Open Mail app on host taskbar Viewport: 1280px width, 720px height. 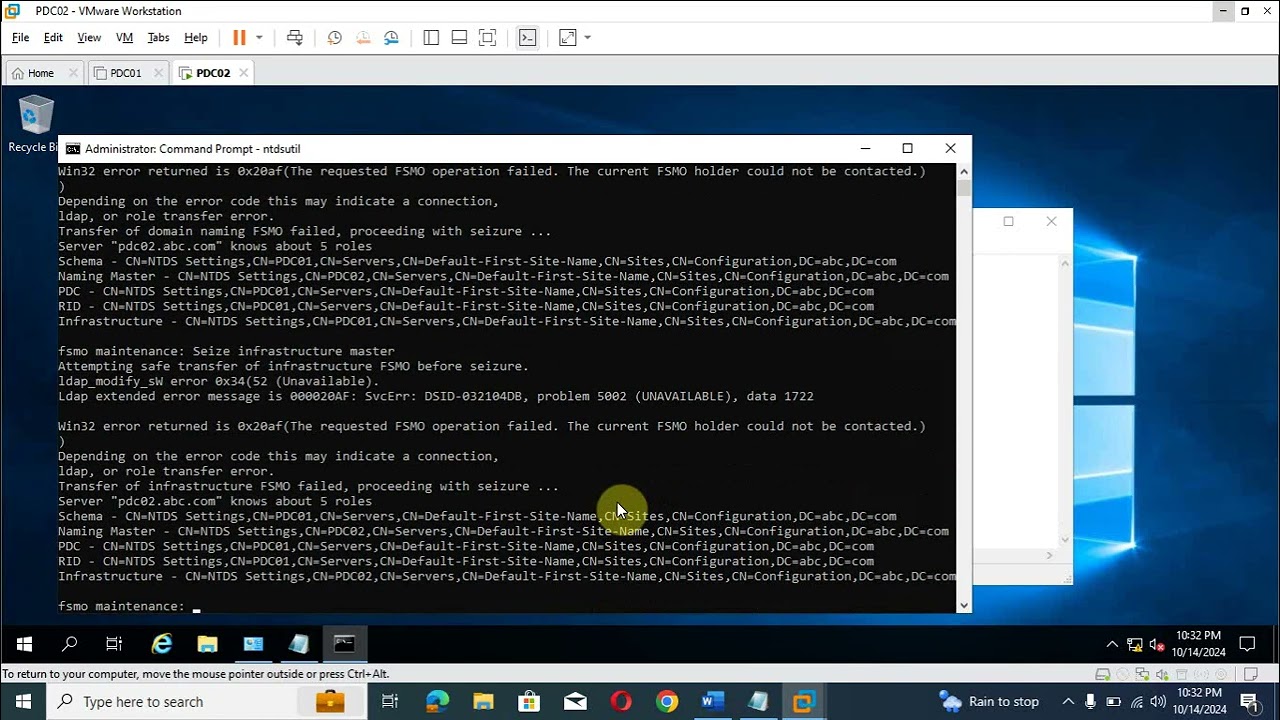(x=575, y=702)
